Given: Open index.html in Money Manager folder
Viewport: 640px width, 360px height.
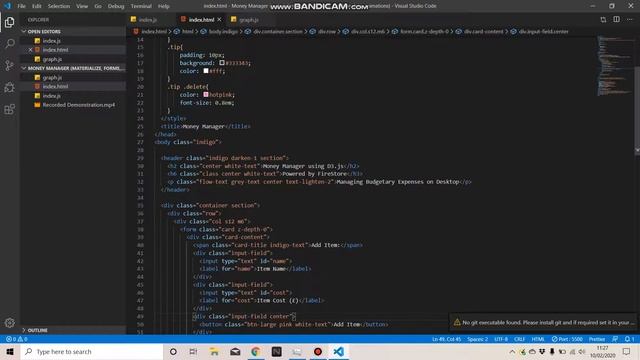Looking at the screenshot, I should (x=56, y=87).
